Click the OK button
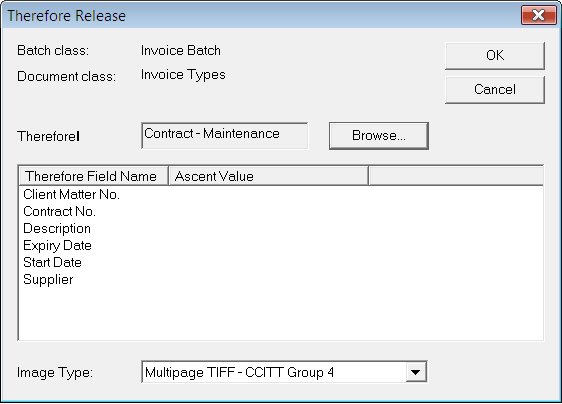Screen dimensions: 562x404 495,56
